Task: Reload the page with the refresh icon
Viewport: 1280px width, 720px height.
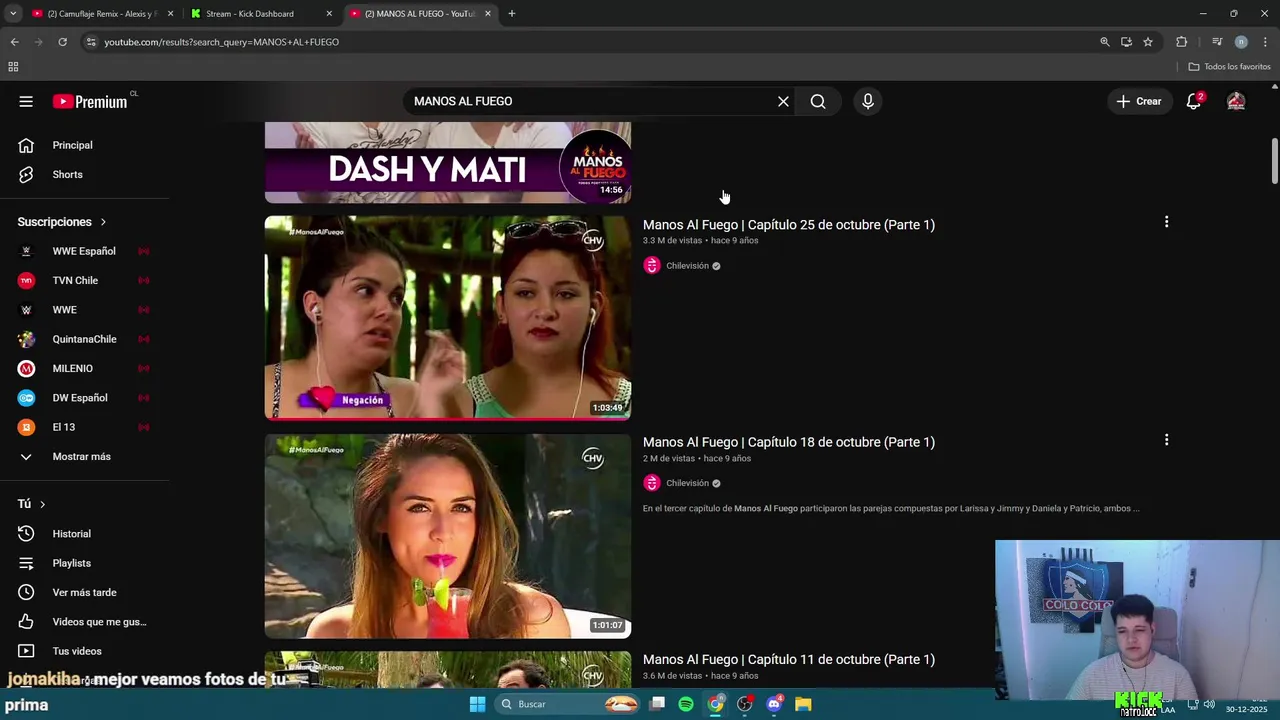Action: pos(62,42)
